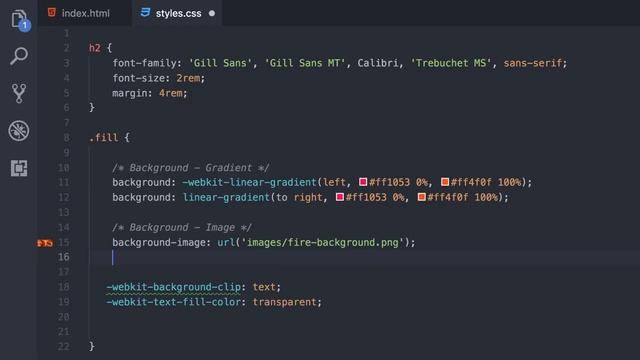Image resolution: width=640 pixels, height=360 pixels.
Task: Click the Calibri font name
Action: [x=378, y=63]
